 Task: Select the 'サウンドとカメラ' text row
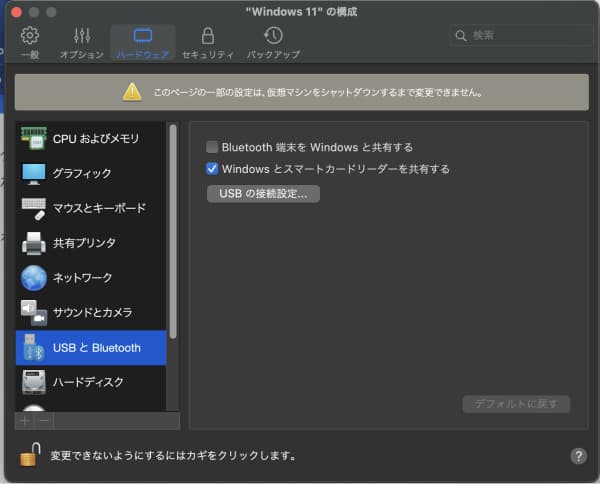(91, 313)
